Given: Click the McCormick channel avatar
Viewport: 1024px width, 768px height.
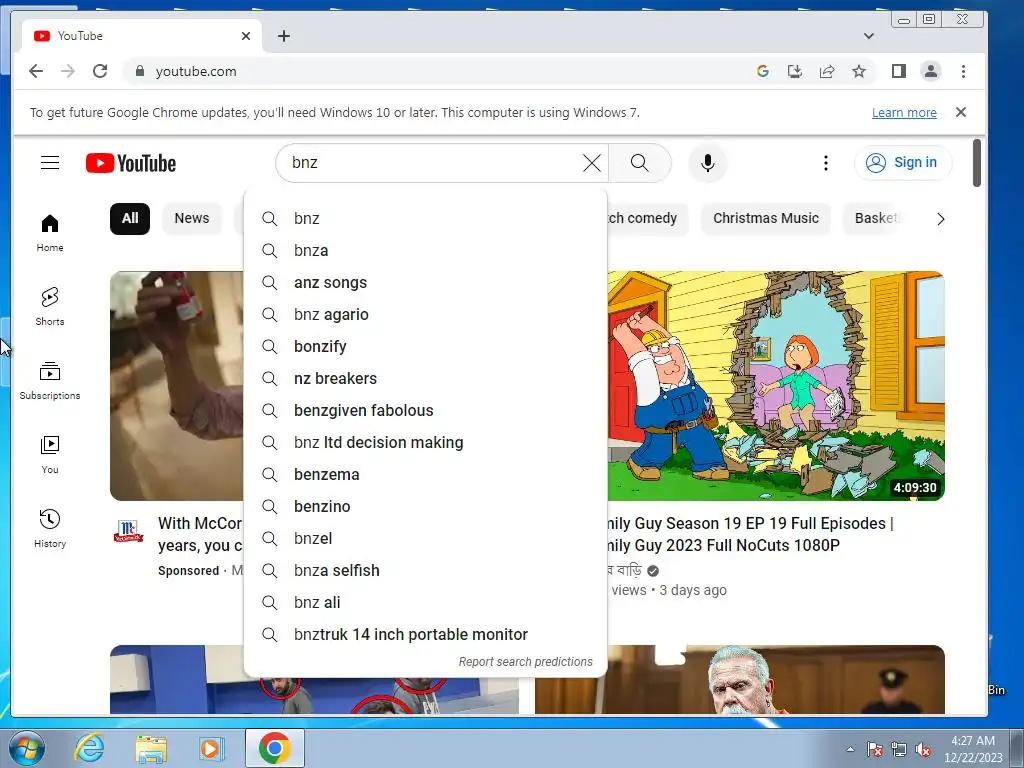Looking at the screenshot, I should click(129, 532).
